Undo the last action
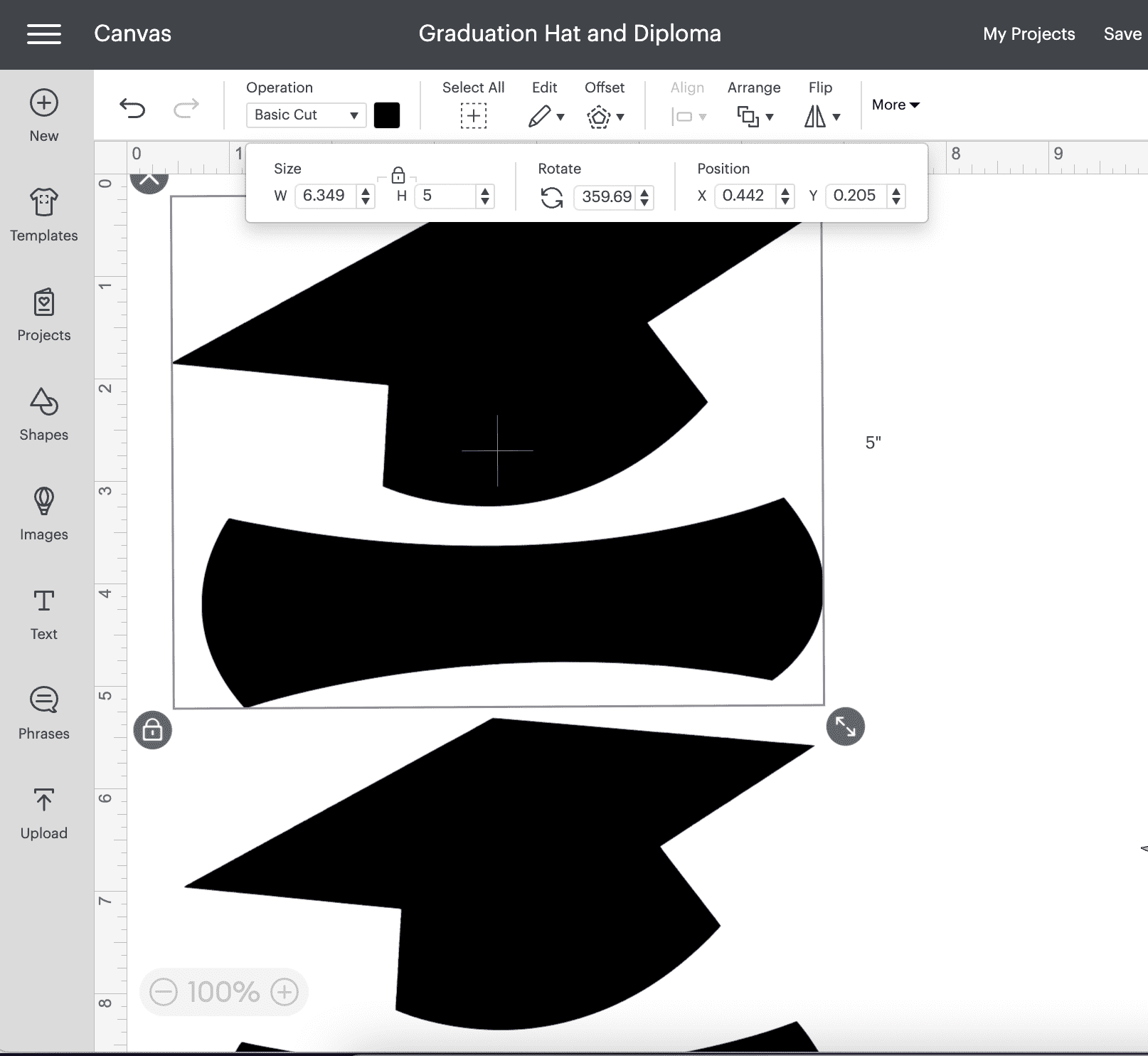Screen dimensions: 1148x1056 click(x=132, y=108)
